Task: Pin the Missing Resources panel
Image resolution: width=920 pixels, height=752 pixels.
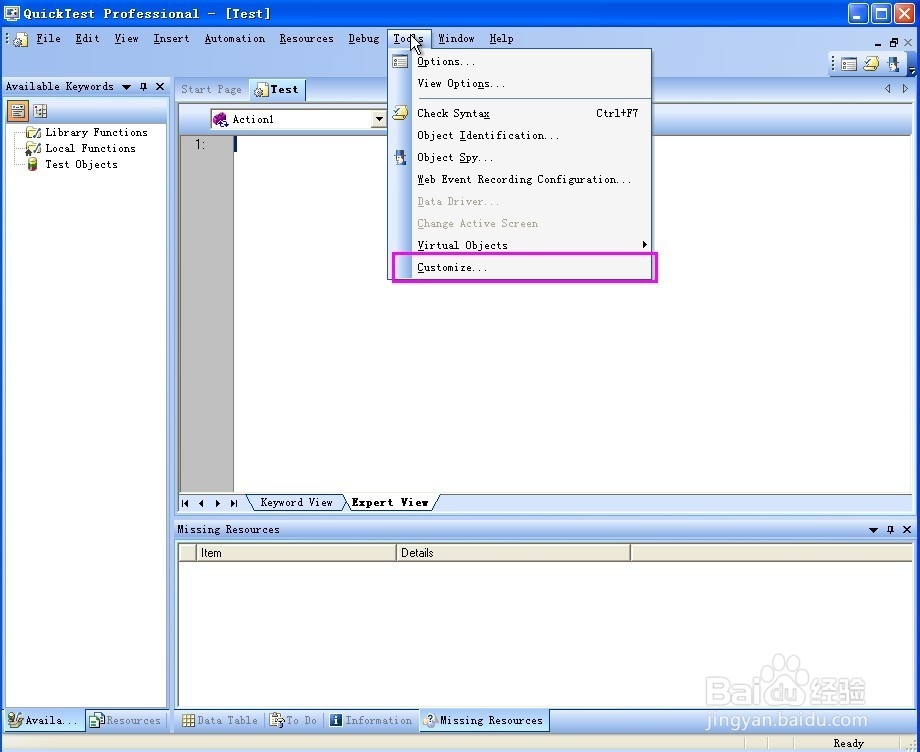Action: tap(890, 530)
